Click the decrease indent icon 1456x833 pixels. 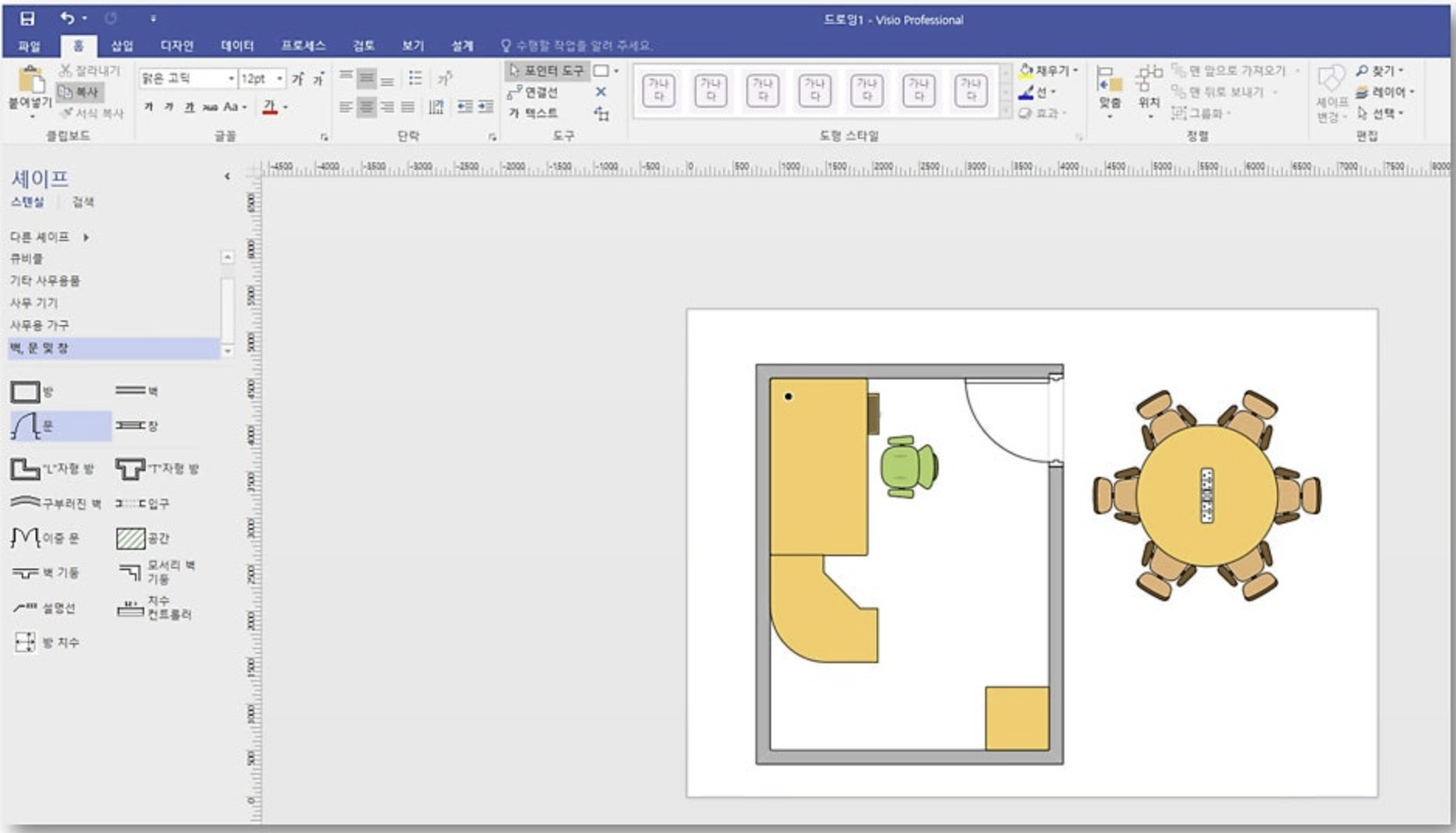[x=465, y=107]
